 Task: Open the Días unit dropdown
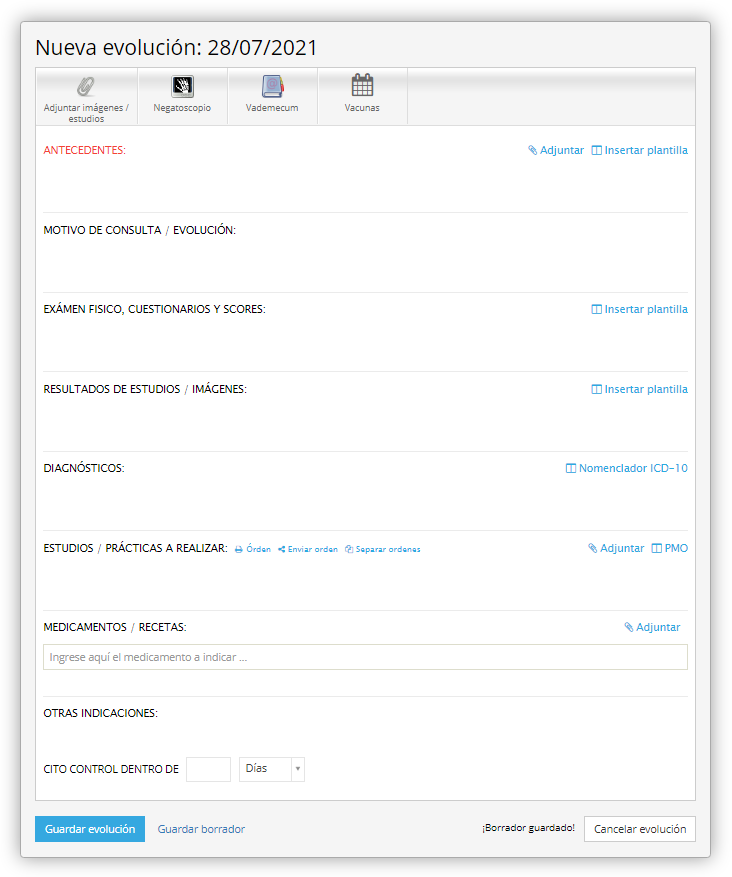pos(272,769)
